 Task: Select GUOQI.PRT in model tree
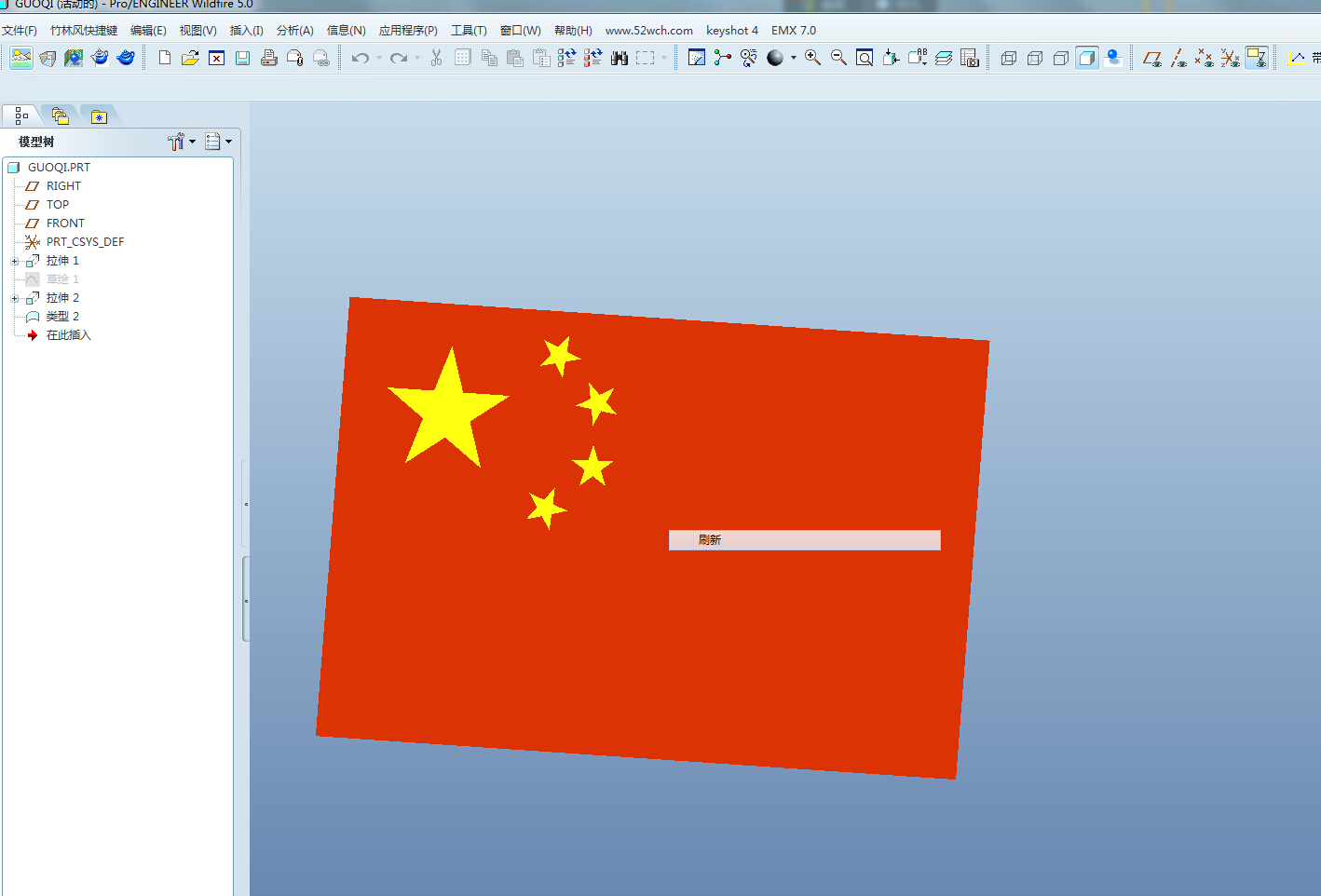point(59,168)
